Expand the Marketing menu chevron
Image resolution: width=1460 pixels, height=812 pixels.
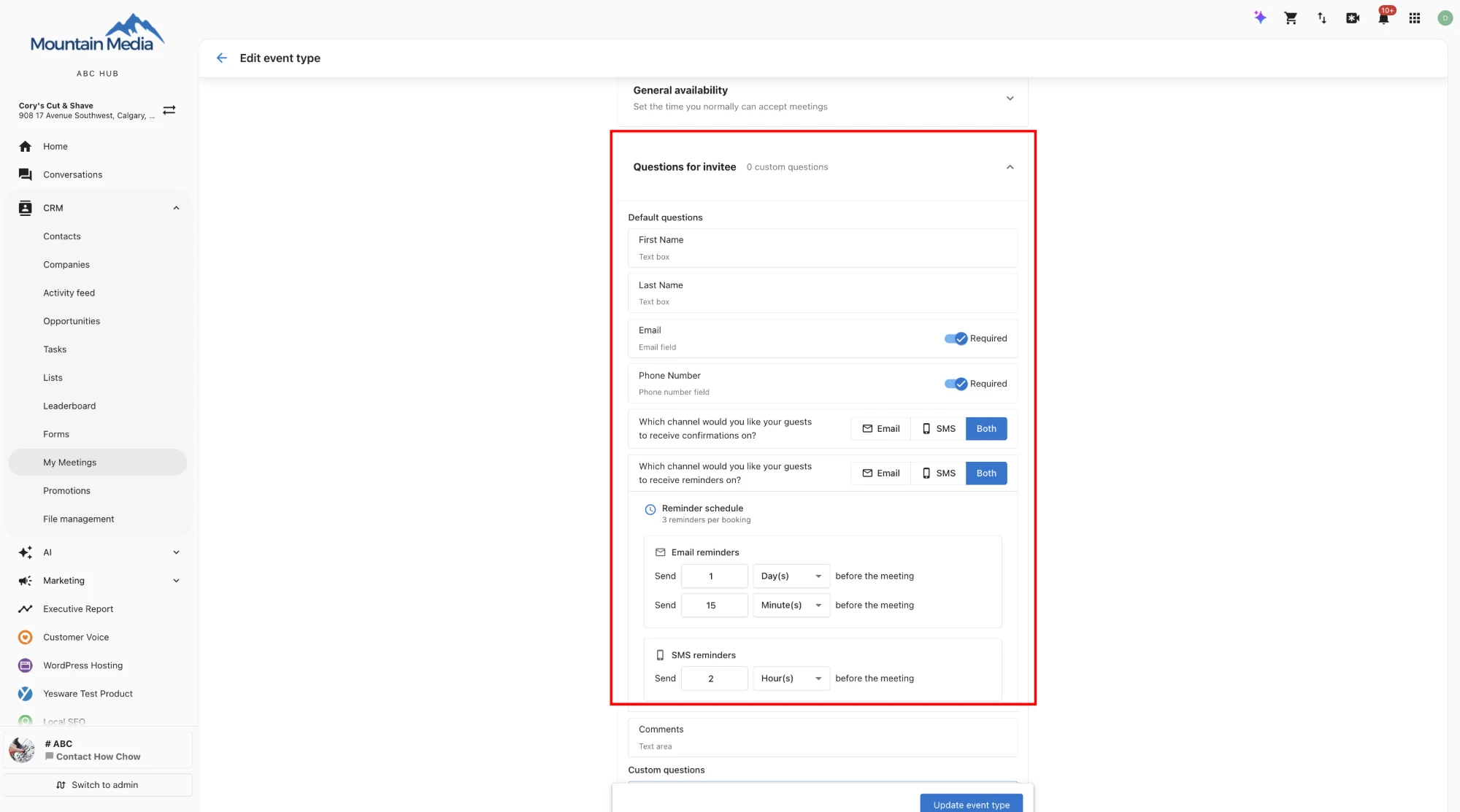pos(176,581)
